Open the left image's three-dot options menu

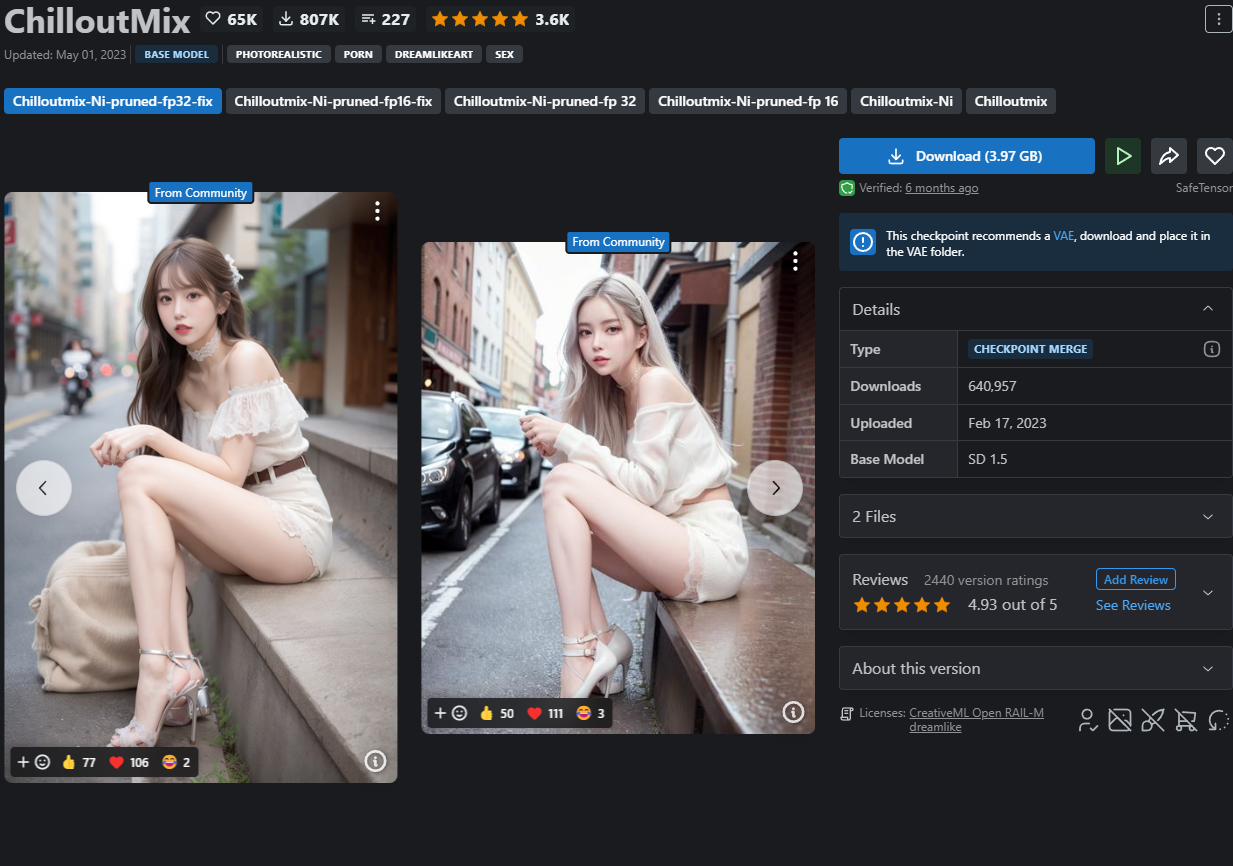click(377, 211)
